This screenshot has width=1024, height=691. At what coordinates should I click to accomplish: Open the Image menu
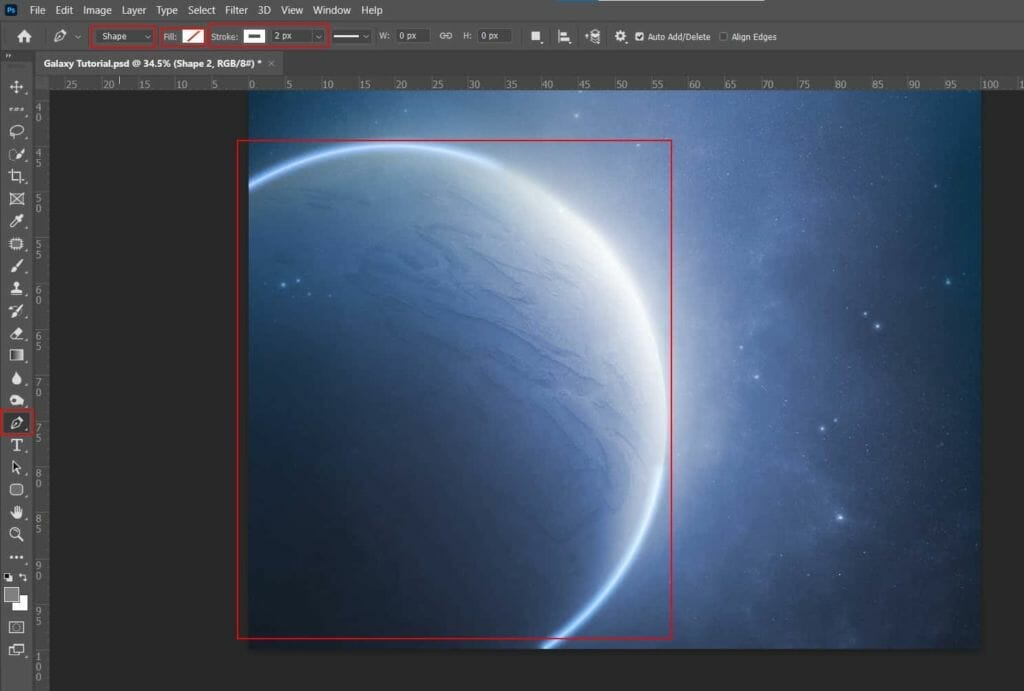coord(97,10)
